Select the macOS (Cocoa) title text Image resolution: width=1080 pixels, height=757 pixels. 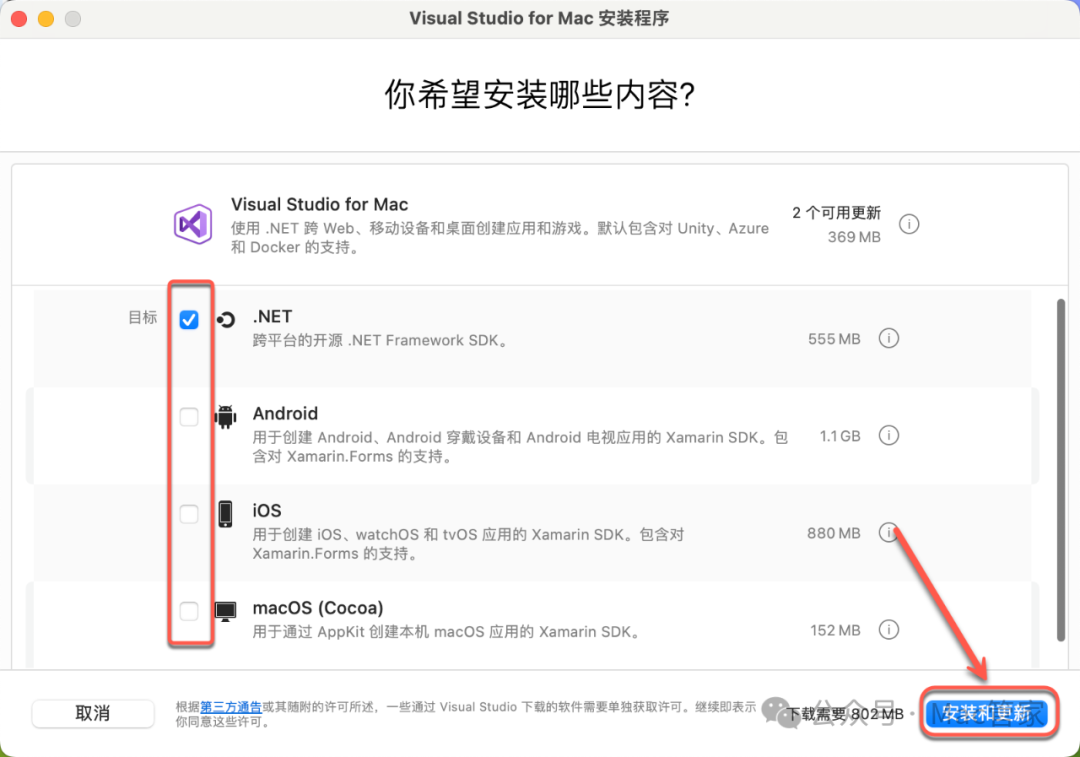pyautogui.click(x=318, y=608)
